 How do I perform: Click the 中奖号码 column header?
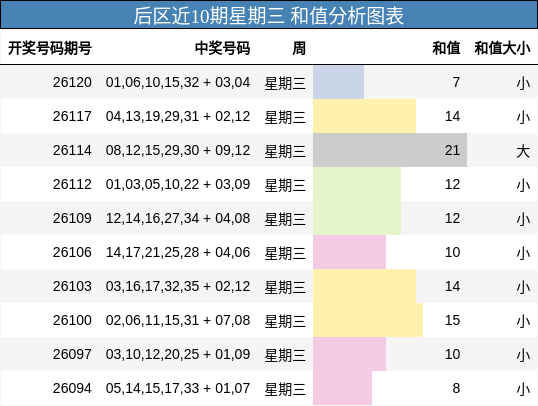tap(222, 48)
